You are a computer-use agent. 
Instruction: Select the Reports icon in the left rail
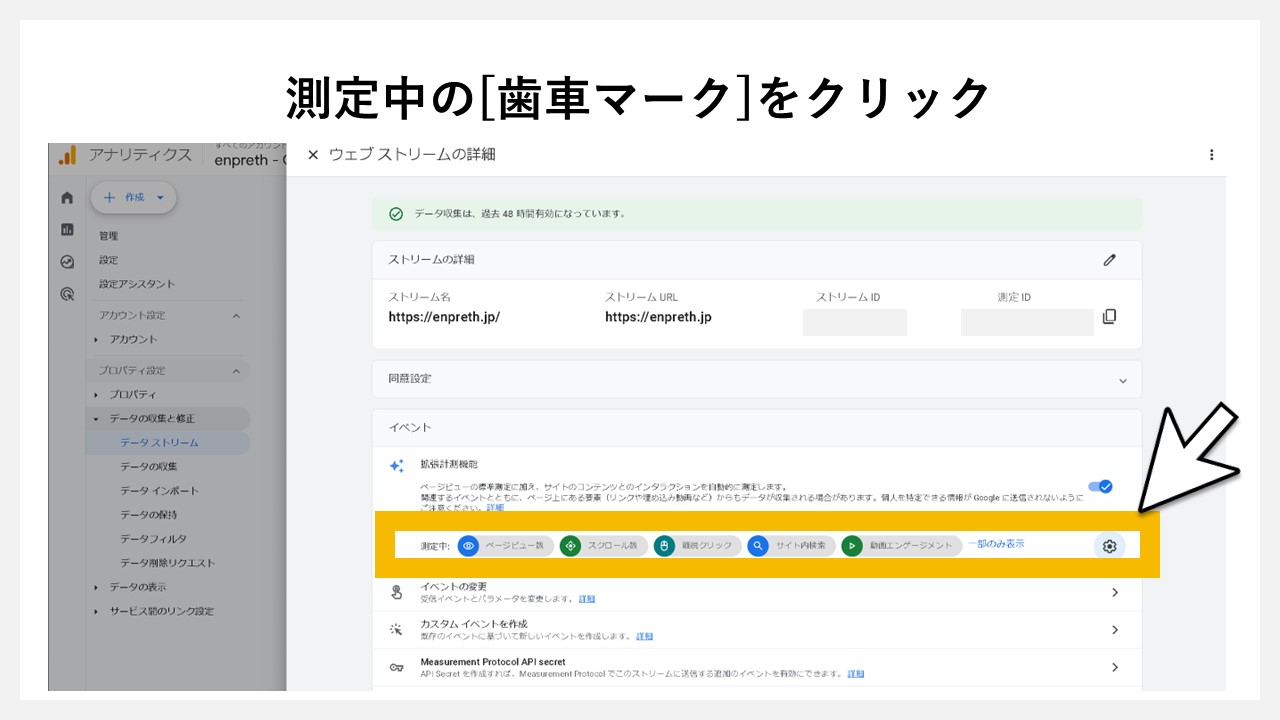[66, 229]
